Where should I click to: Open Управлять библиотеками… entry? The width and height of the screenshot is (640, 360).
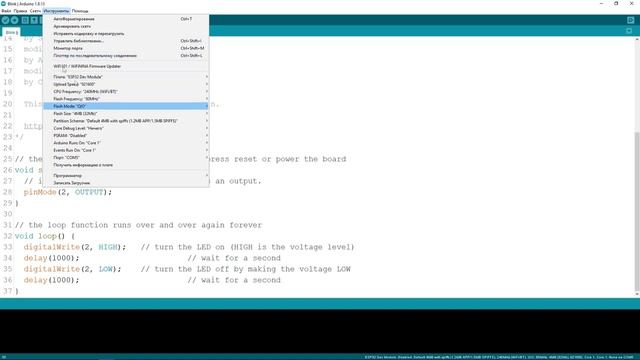[x=126, y=41]
